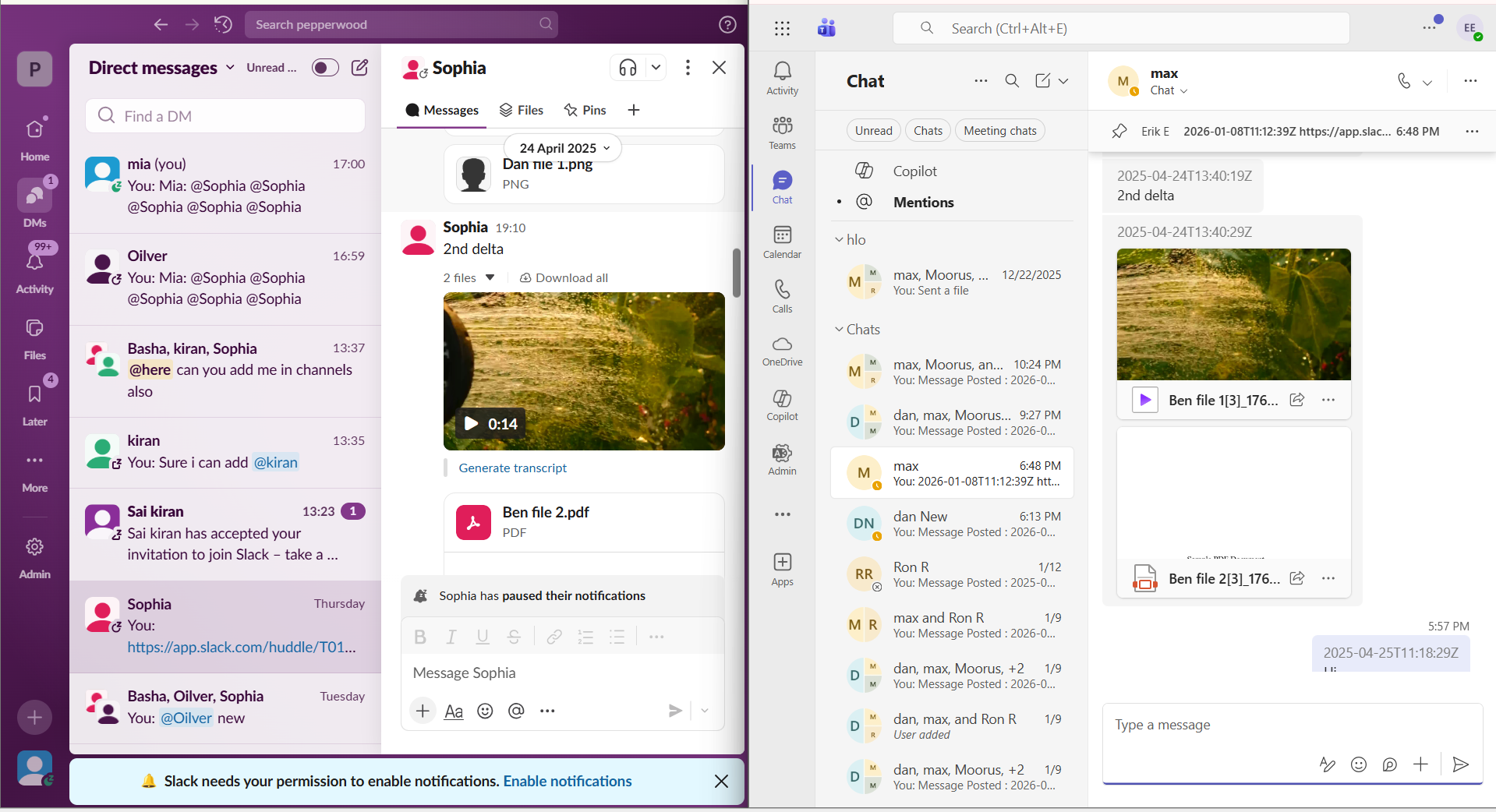The image size is (1496, 812).
Task: Send Teams message arrow icon
Action: [1460, 764]
